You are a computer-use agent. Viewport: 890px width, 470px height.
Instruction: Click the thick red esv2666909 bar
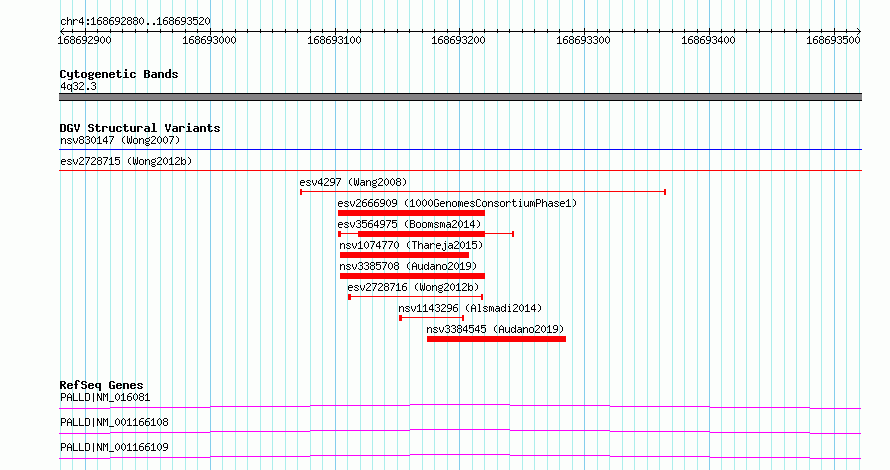click(411, 213)
